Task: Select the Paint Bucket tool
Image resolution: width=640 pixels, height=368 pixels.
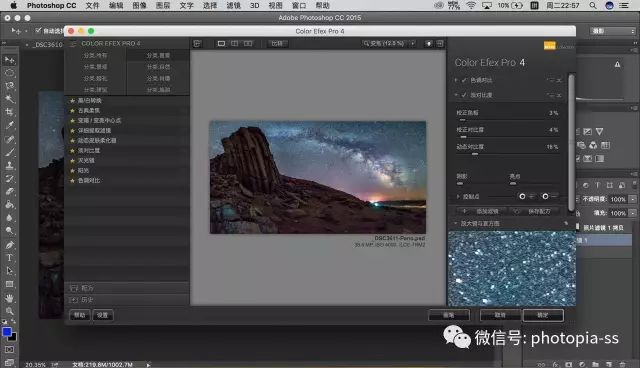Action: 9,204
